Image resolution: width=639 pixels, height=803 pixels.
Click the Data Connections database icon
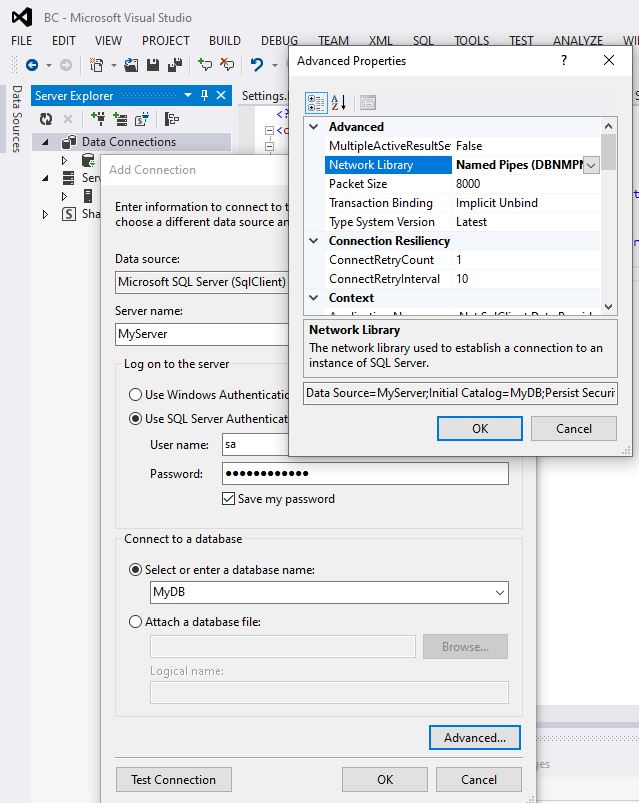coord(69,142)
